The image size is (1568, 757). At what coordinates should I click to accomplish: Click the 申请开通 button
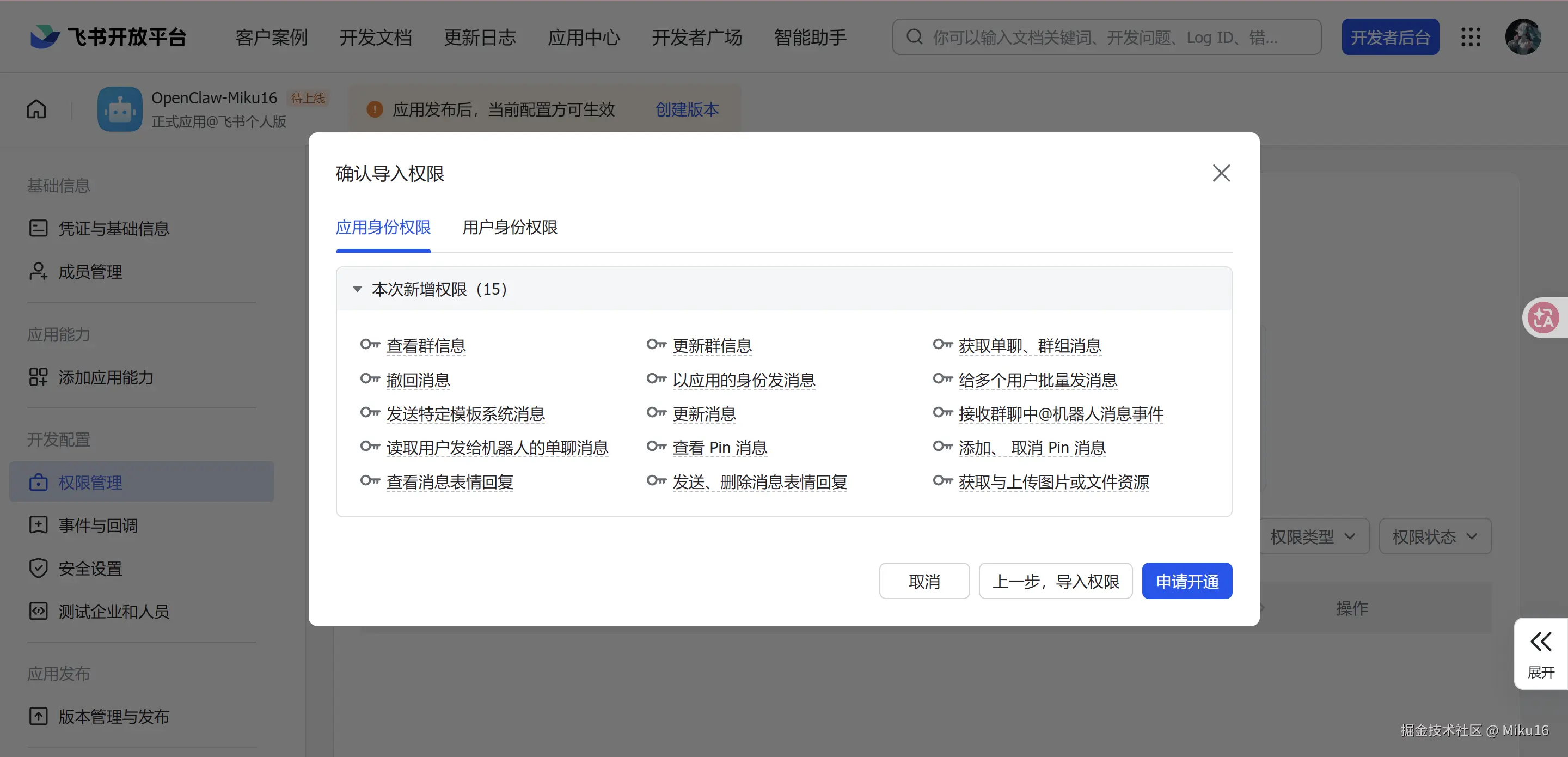pyautogui.click(x=1186, y=582)
